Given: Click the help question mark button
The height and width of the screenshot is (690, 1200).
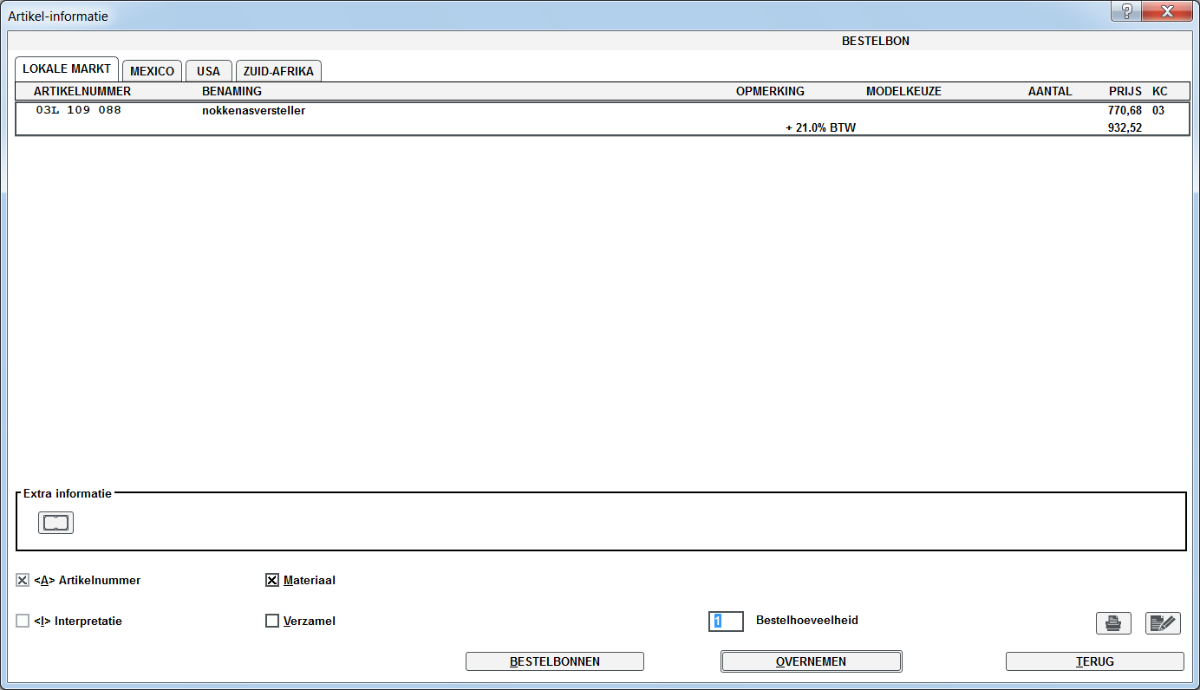Looking at the screenshot, I should pyautogui.click(x=1127, y=11).
